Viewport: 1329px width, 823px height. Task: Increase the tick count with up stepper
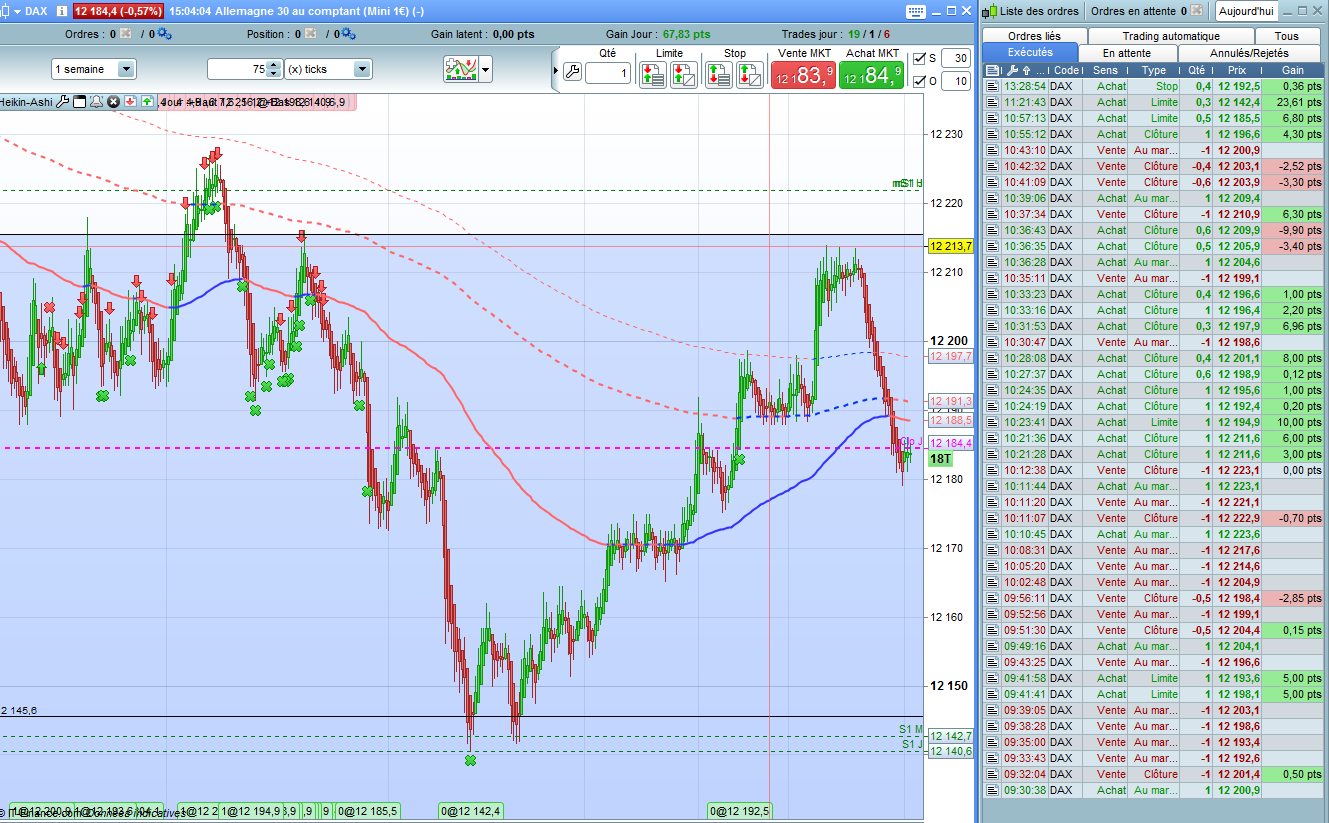274,65
